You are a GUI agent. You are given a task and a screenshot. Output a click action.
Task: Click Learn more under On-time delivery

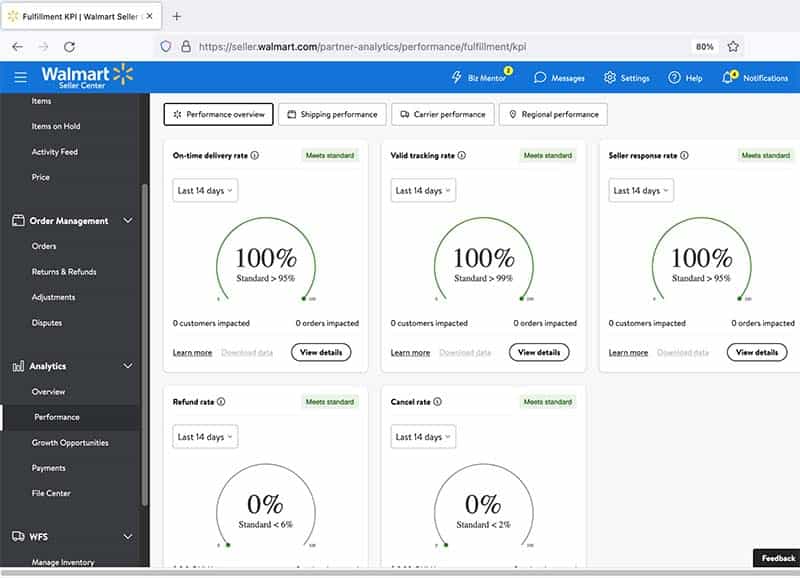coord(192,353)
